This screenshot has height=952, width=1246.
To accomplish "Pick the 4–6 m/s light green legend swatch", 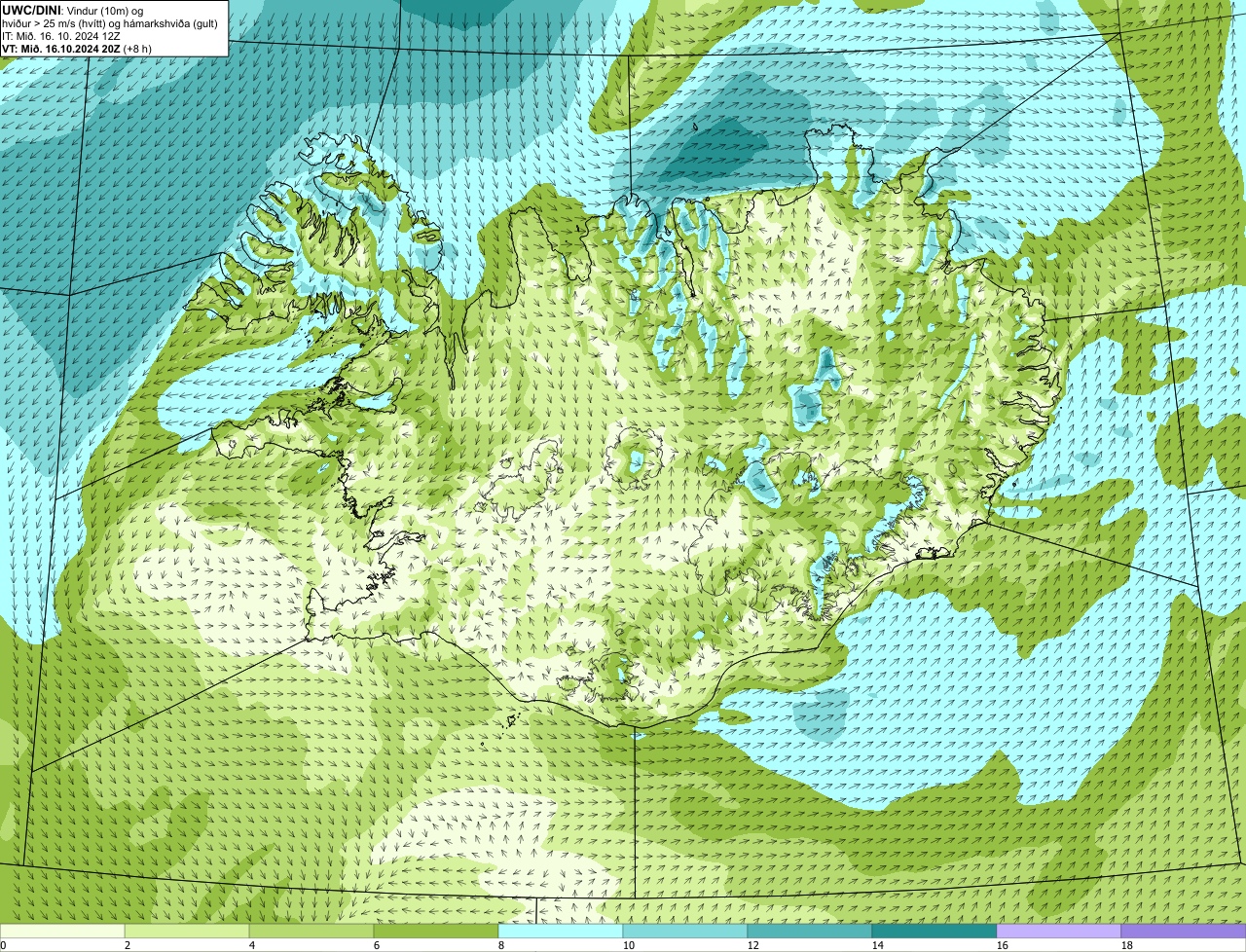I will point(311,932).
